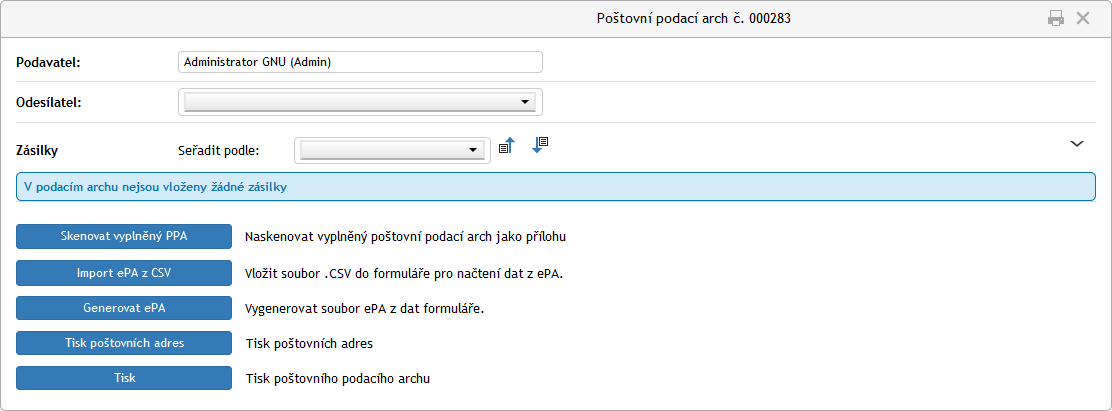Collapse the Zásilky section using the chevron
Screen dimensions: 1112x411
pyautogui.click(x=1077, y=144)
